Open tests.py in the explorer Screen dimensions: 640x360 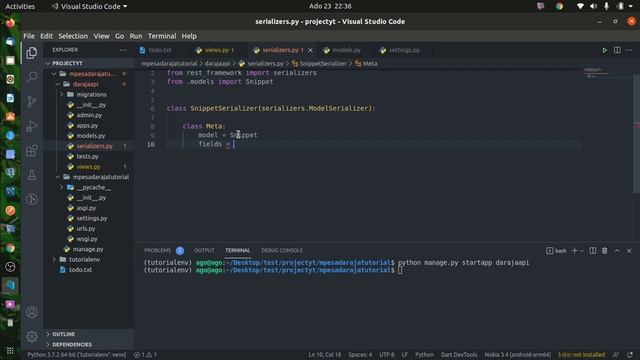(x=87, y=156)
